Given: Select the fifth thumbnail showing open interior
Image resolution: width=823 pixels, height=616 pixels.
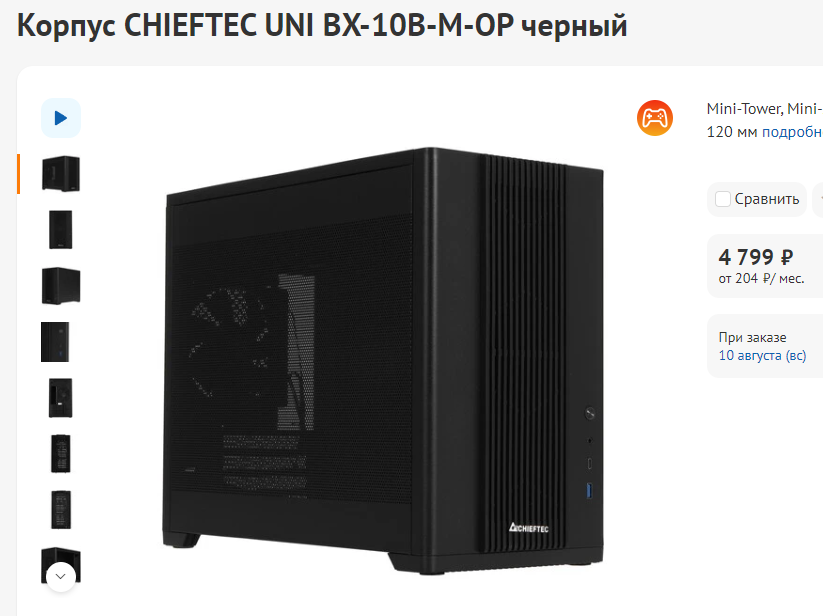Looking at the screenshot, I should point(61,398).
